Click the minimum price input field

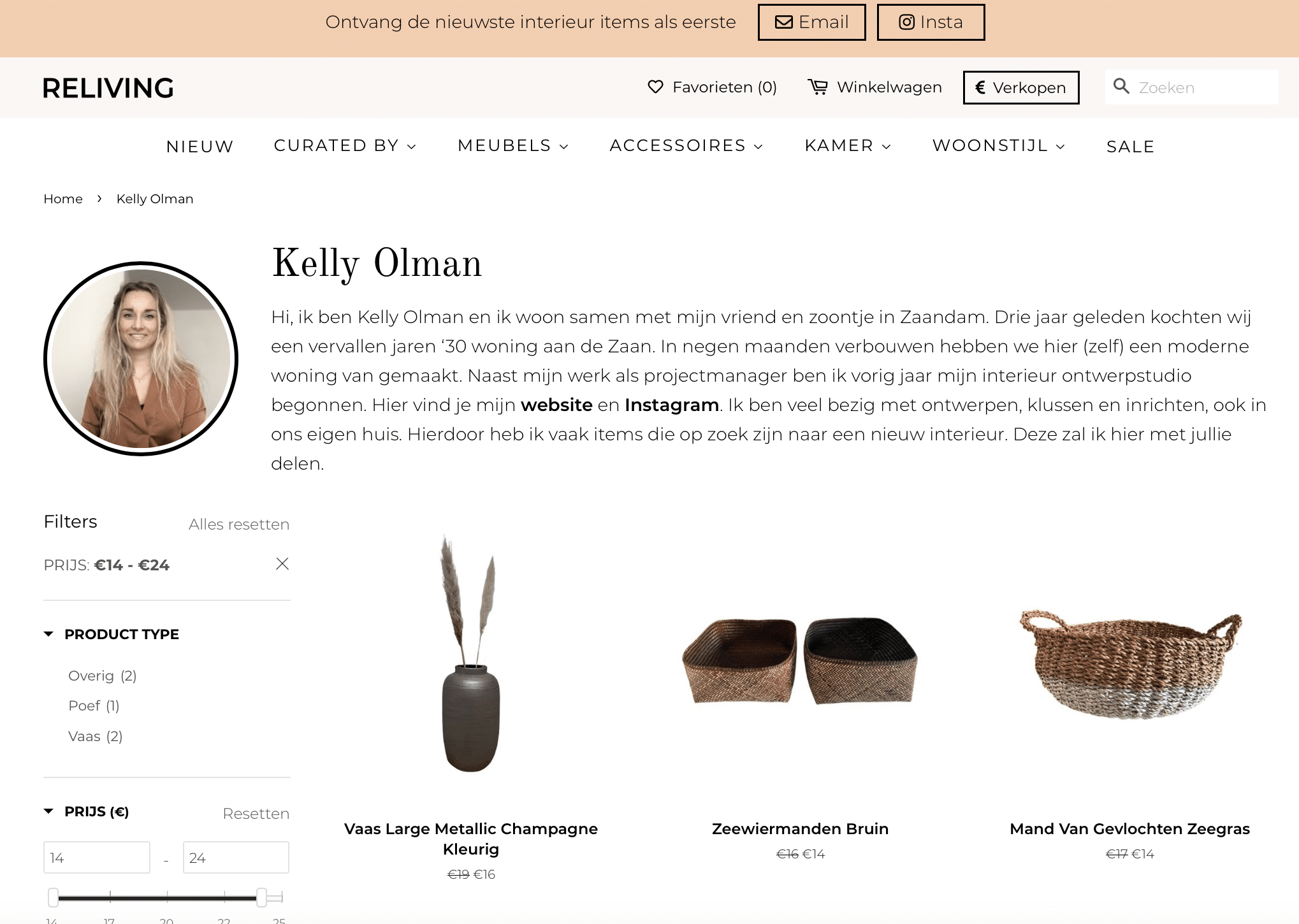coord(97,858)
